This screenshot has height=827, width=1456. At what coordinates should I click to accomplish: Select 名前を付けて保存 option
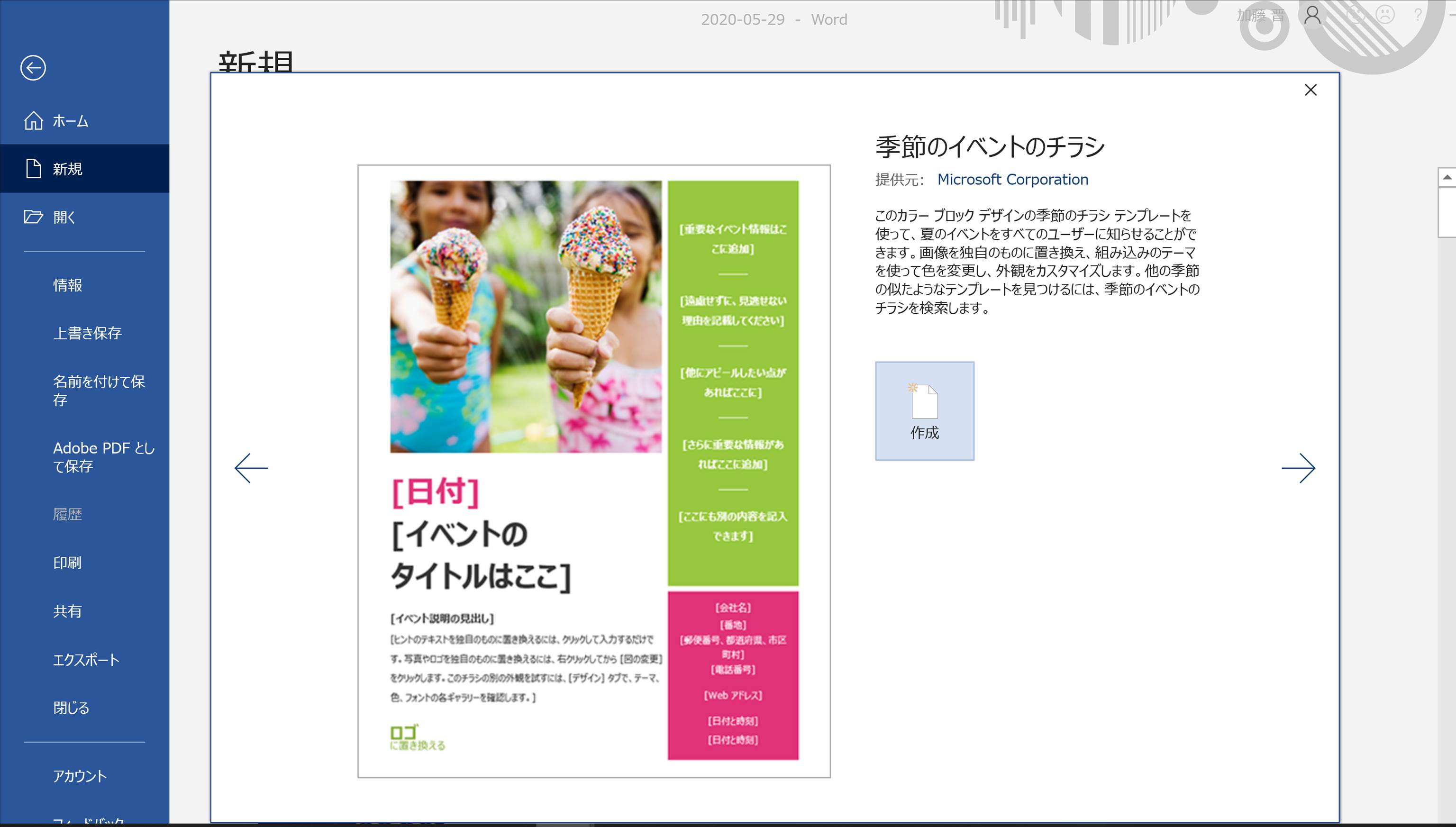click(85, 391)
